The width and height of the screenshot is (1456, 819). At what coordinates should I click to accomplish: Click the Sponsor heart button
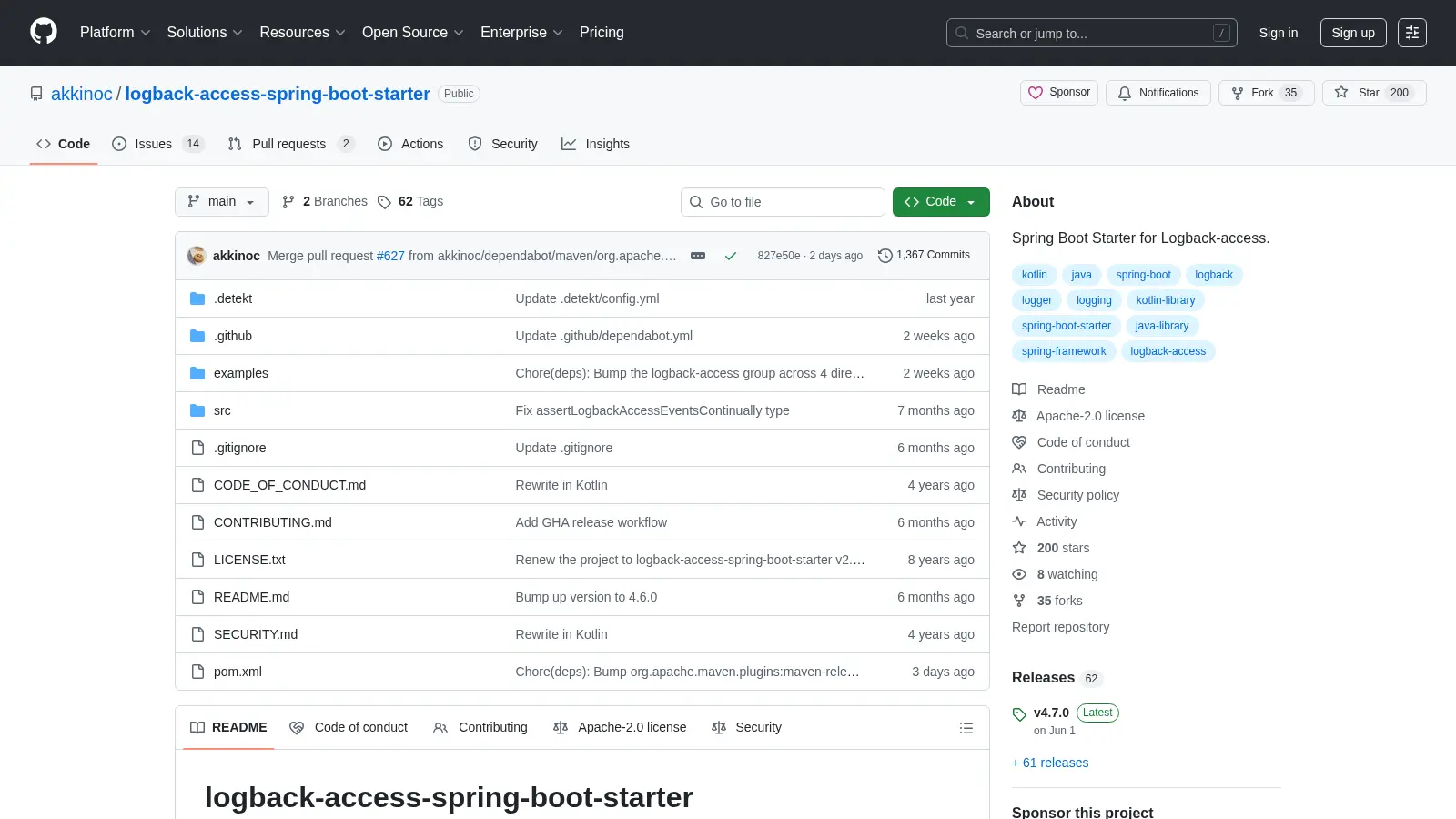(1059, 93)
